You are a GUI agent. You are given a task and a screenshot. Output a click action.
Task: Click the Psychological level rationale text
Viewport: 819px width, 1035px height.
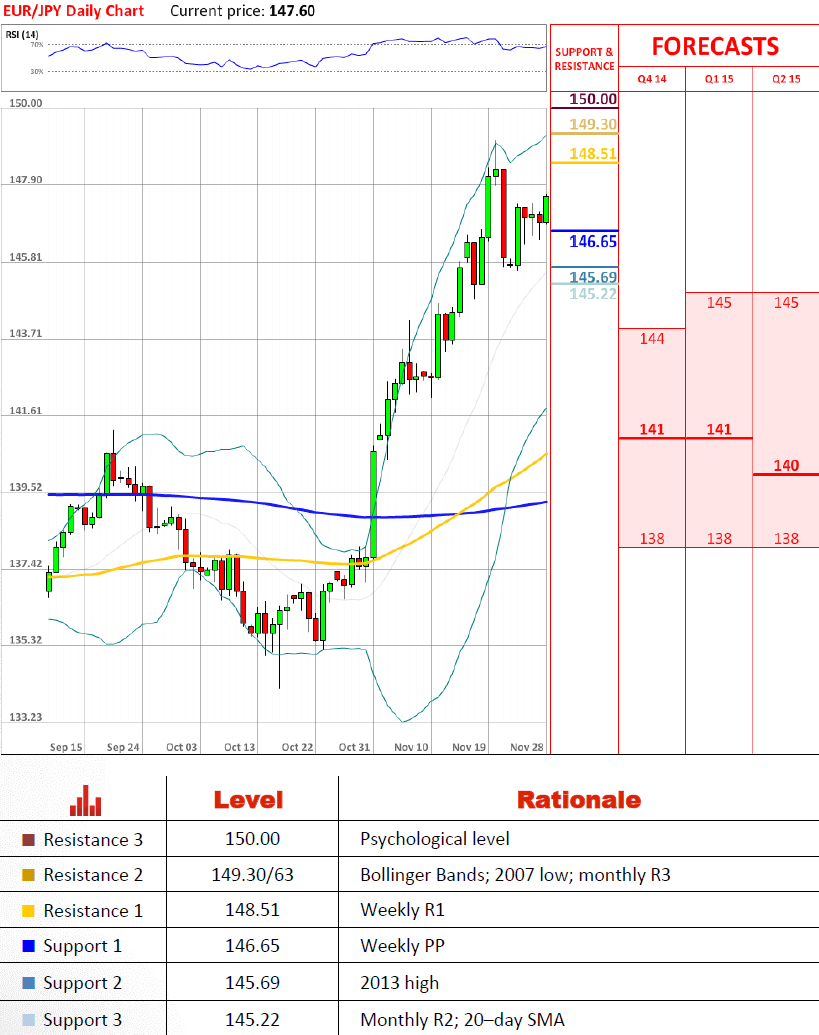pyautogui.click(x=435, y=839)
